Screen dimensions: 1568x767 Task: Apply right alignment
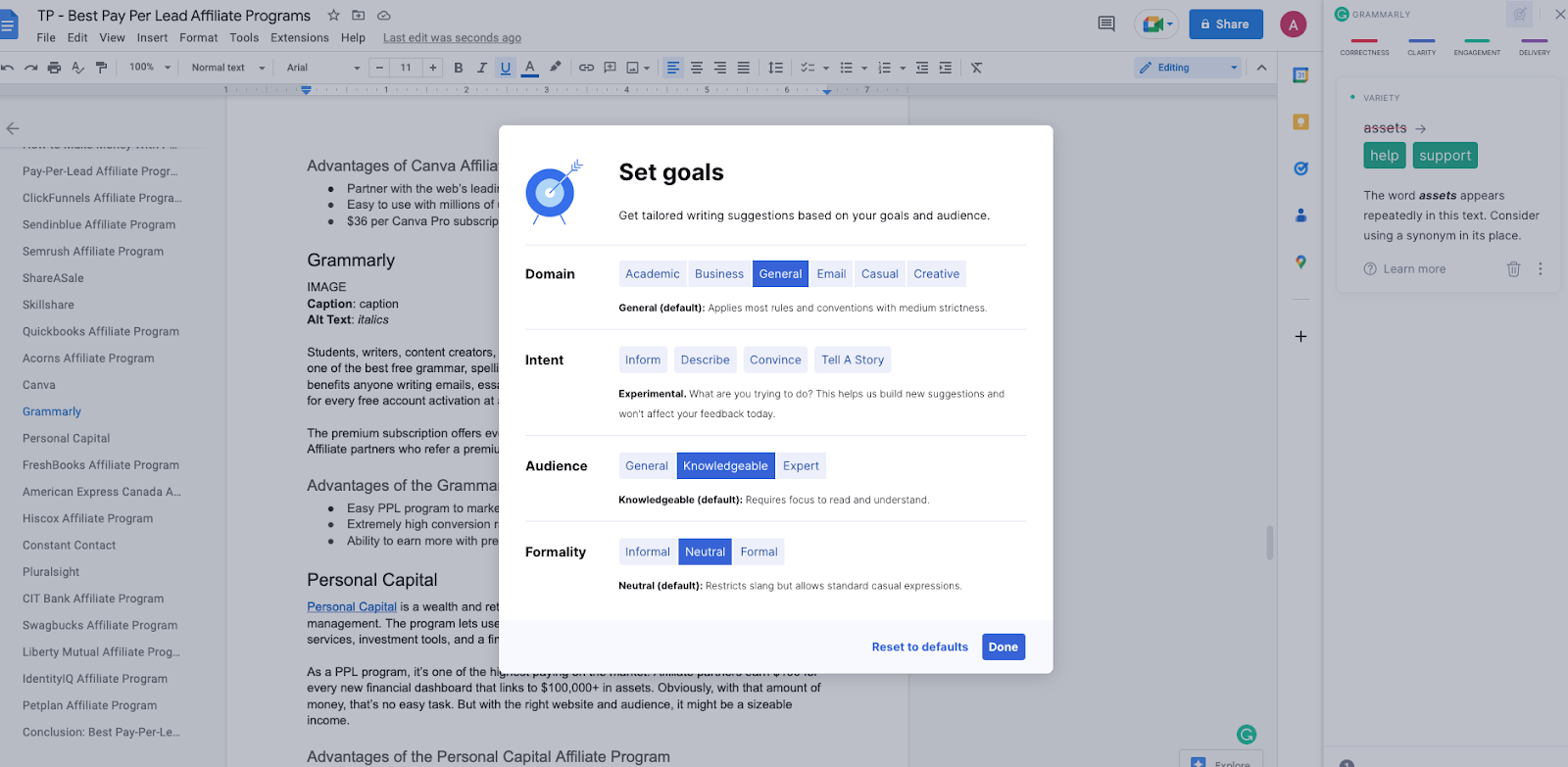(x=720, y=68)
